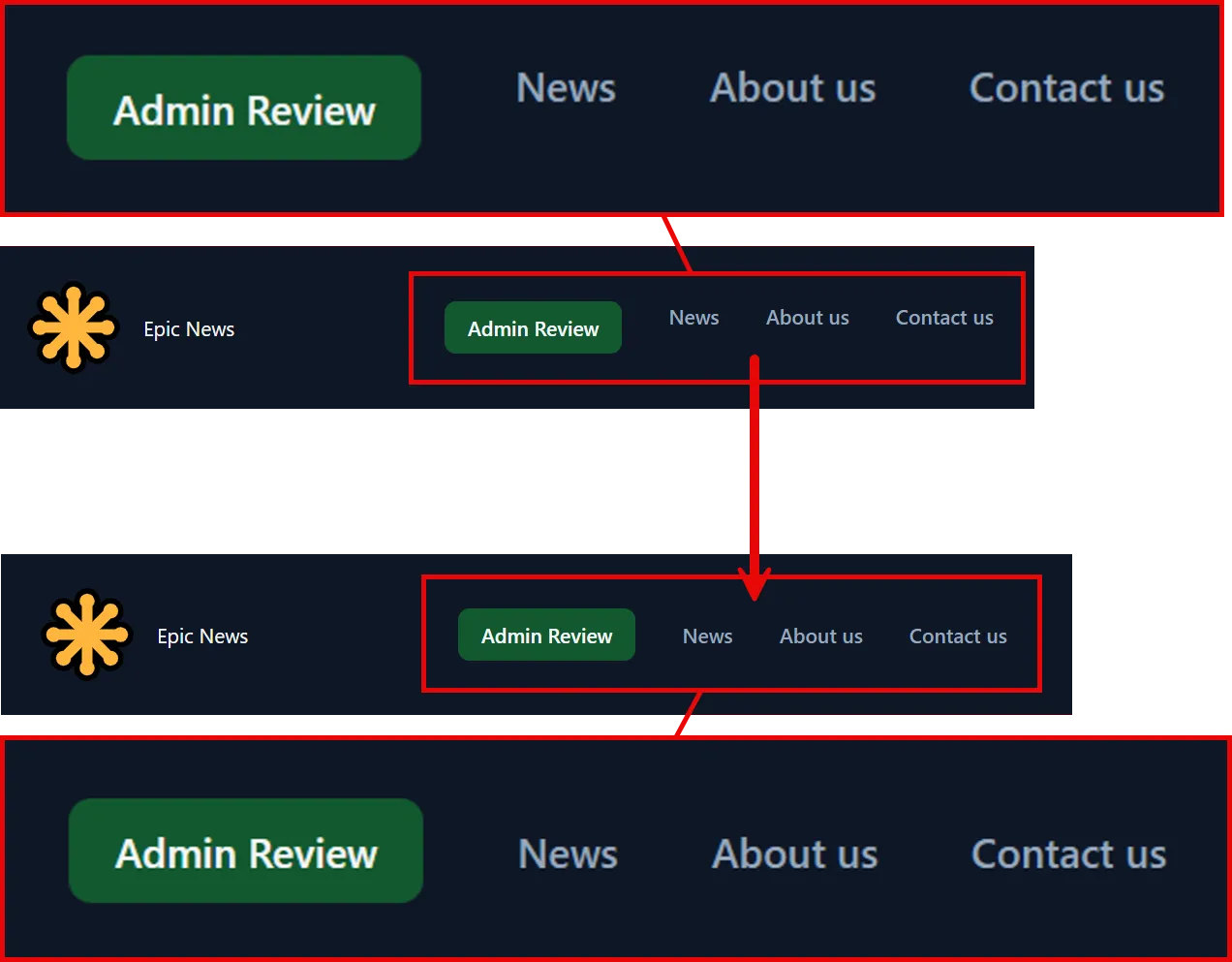This screenshot has height=962, width=1232.
Task: Click the asterisk emblem in the lower banner
Action: pyautogui.click(x=87, y=636)
